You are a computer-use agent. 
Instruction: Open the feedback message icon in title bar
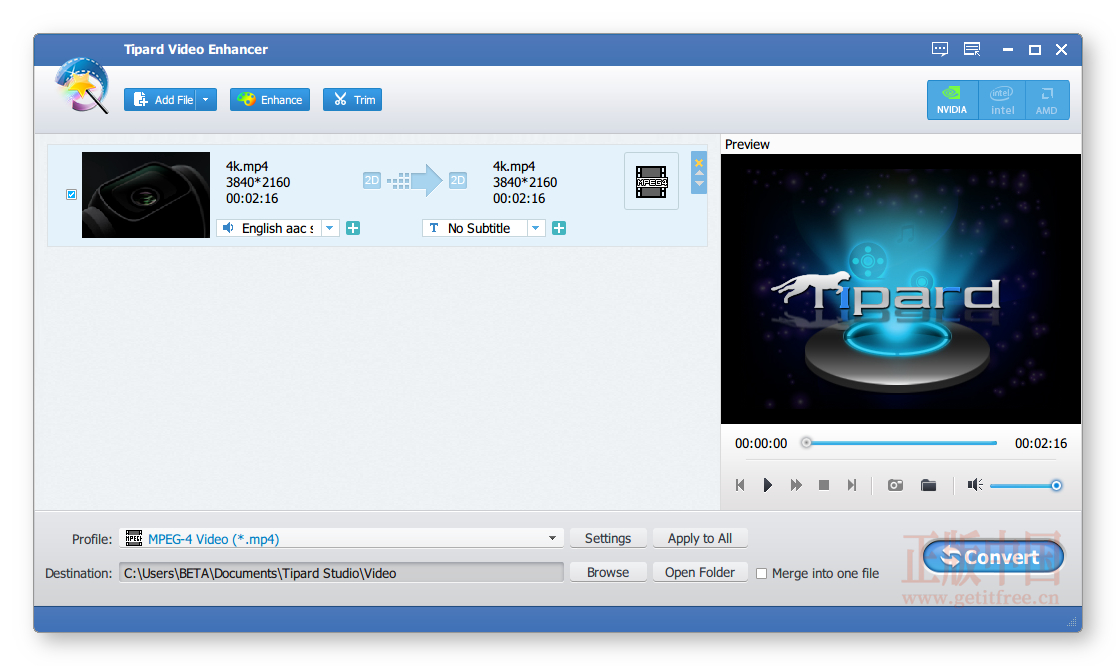[939, 49]
